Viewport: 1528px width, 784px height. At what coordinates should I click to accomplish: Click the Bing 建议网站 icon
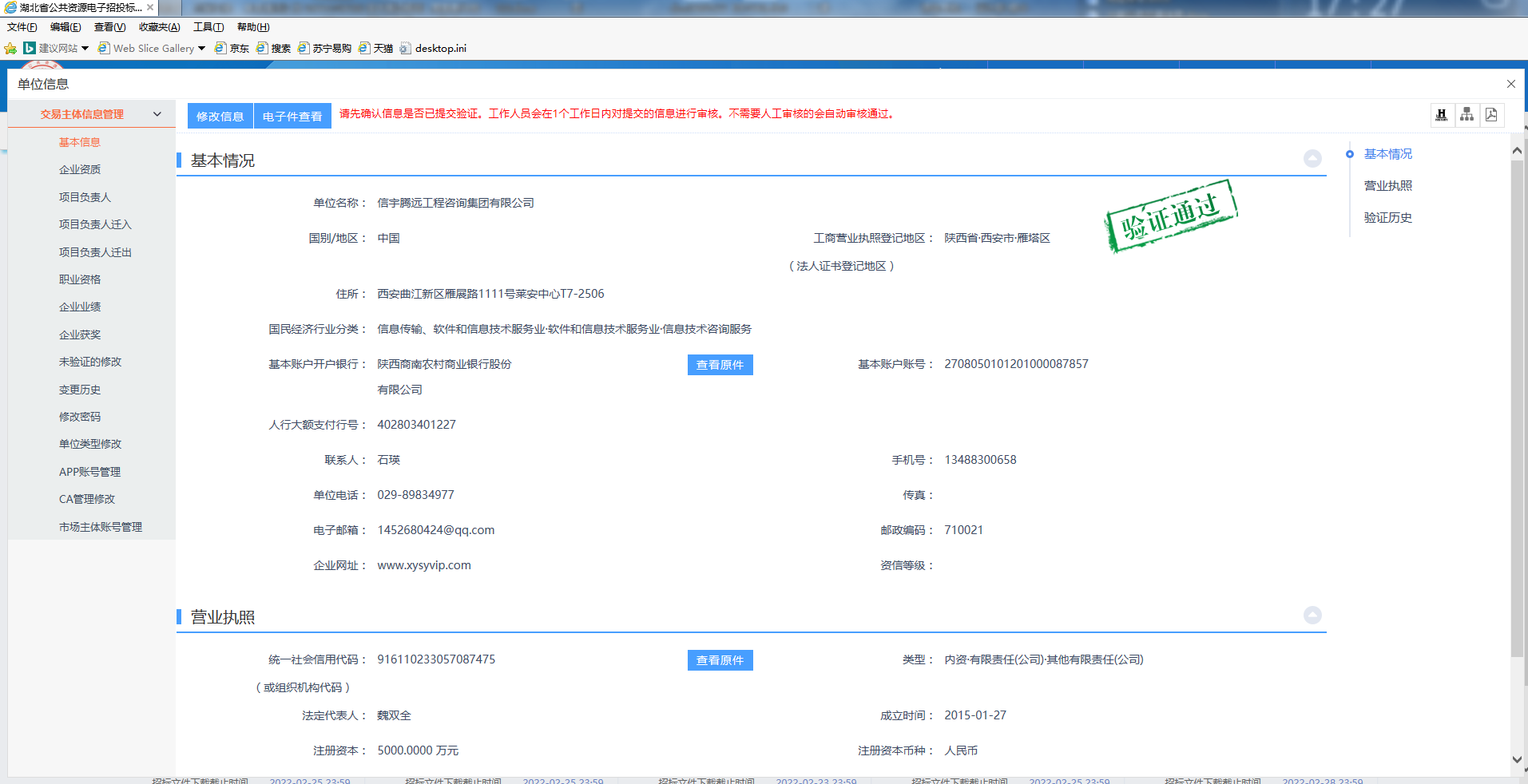pyautogui.click(x=30, y=48)
